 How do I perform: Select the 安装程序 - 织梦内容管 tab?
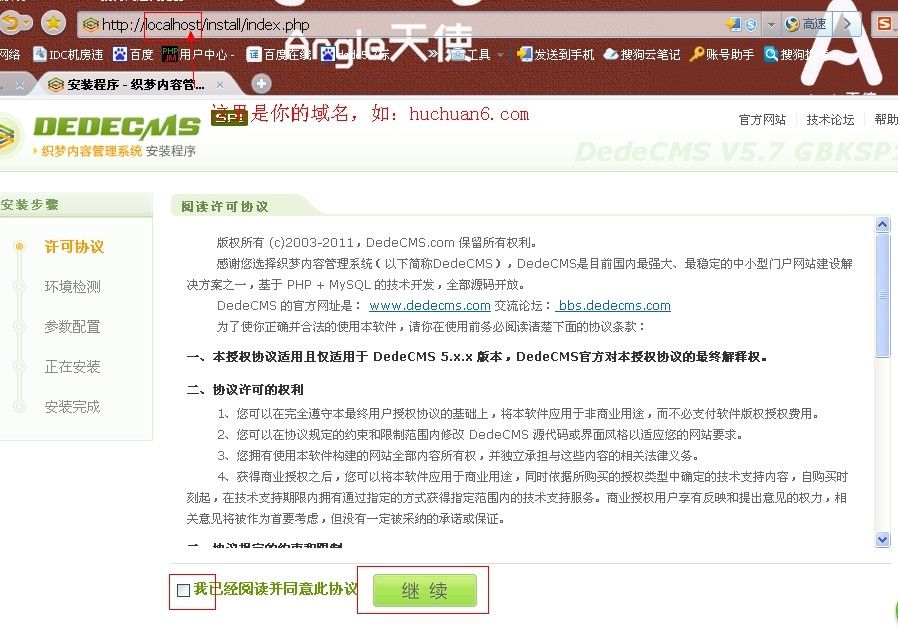(x=135, y=85)
